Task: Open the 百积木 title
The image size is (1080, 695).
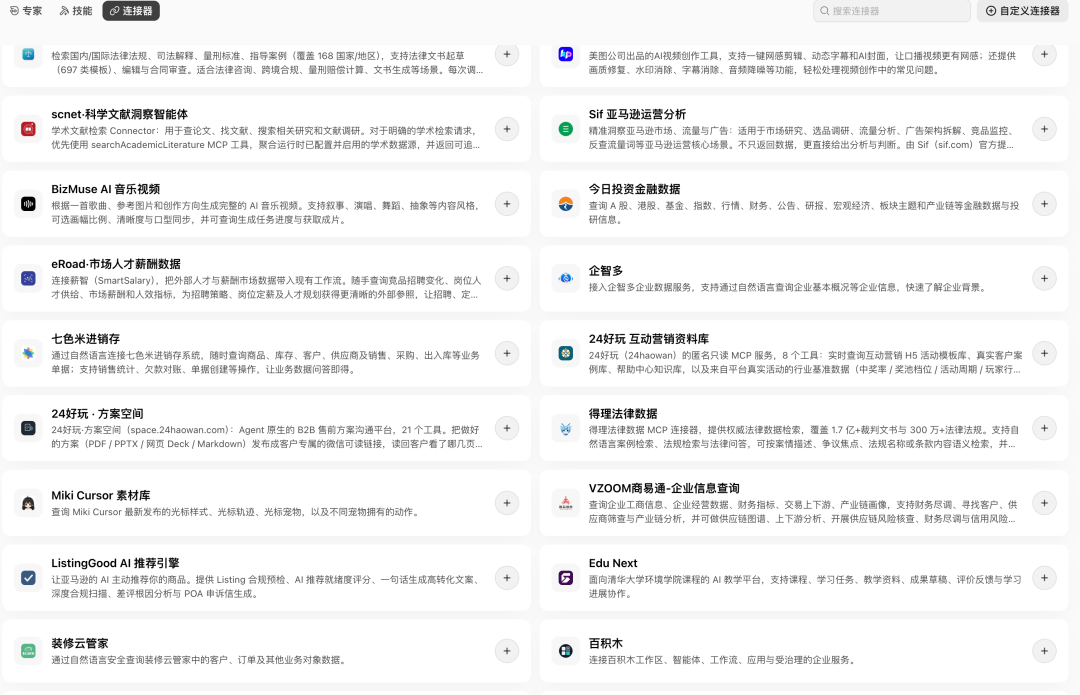Action: pyautogui.click(x=605, y=643)
